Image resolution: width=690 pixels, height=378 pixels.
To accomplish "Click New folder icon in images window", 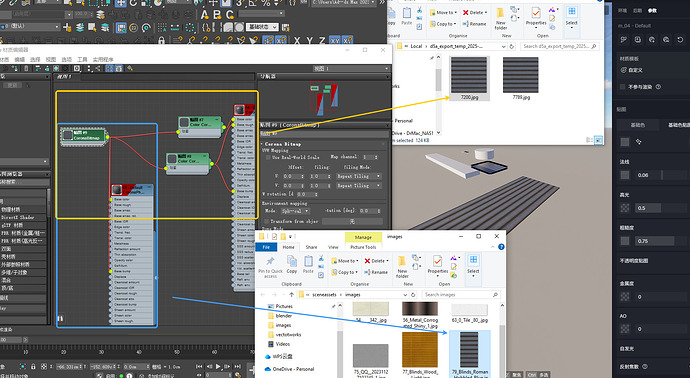I will point(402,261).
